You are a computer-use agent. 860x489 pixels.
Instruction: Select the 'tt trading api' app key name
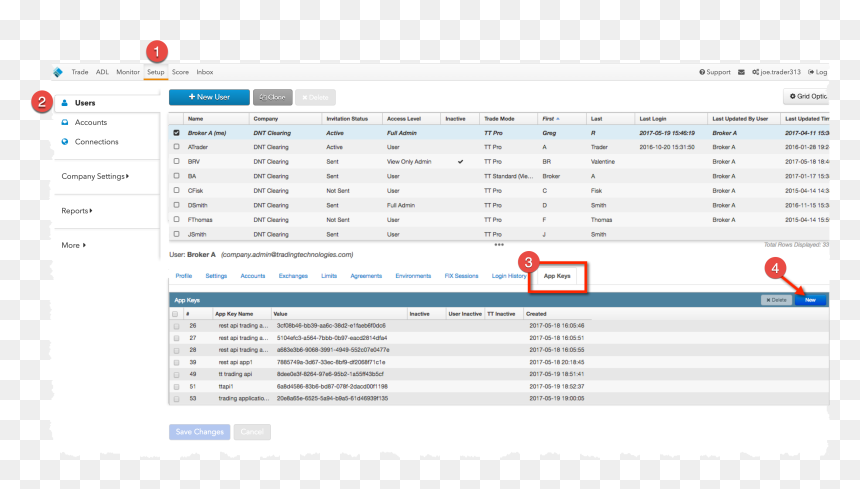point(235,374)
